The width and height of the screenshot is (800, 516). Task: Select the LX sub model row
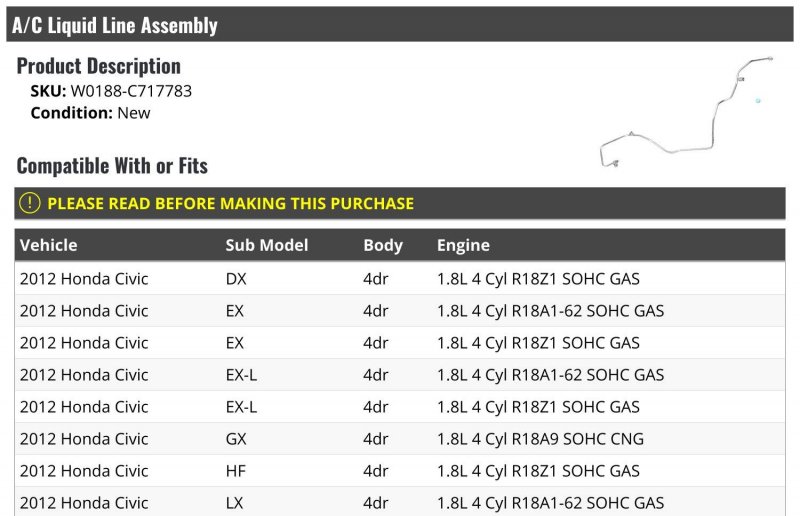click(399, 502)
